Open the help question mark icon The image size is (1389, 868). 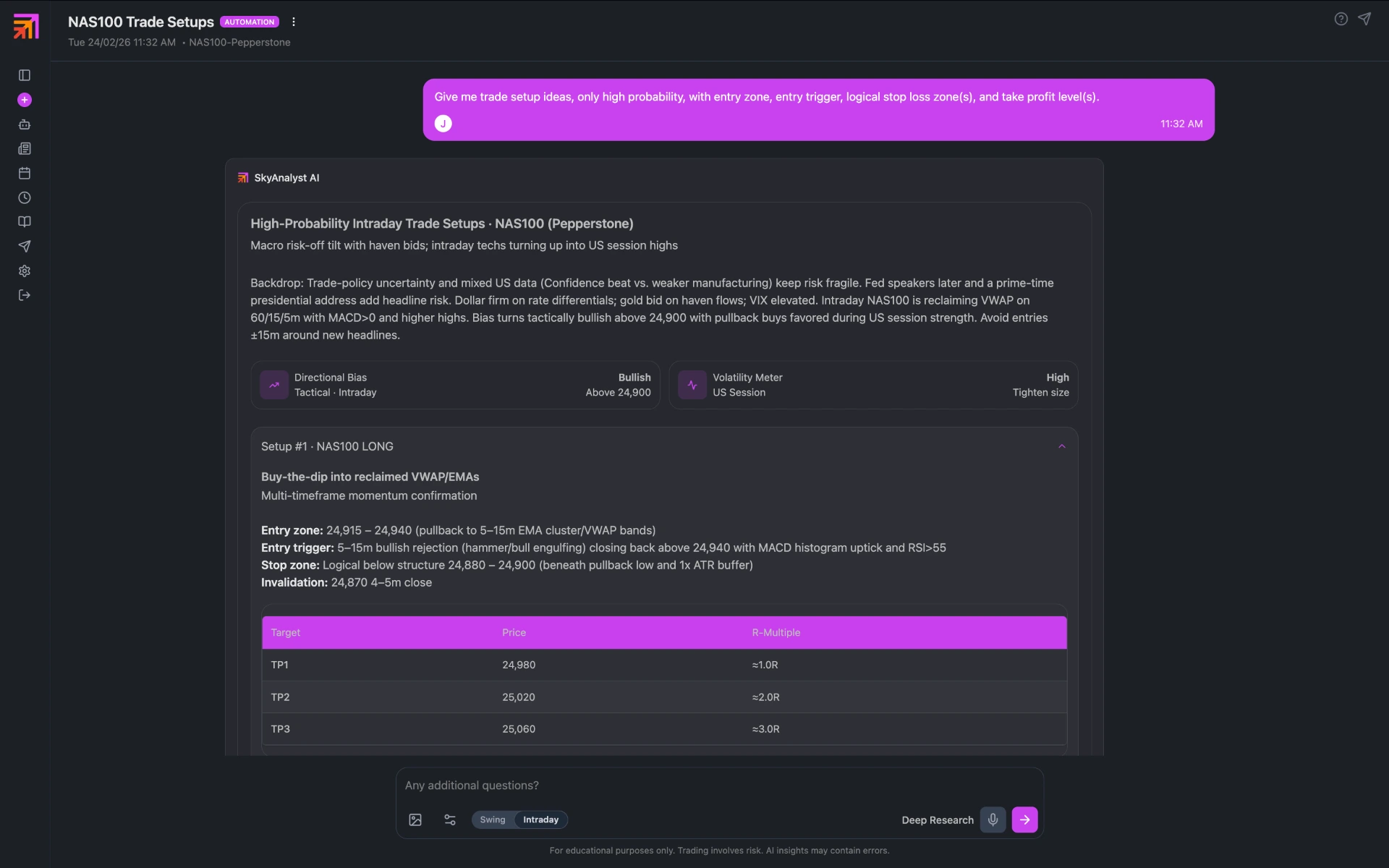1341,19
